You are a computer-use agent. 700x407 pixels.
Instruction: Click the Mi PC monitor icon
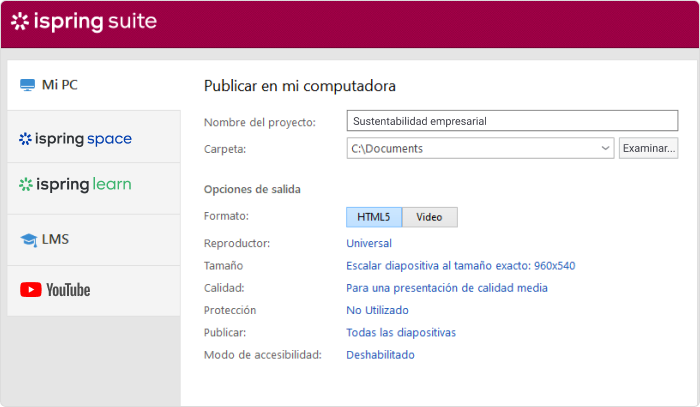[x=27, y=85]
